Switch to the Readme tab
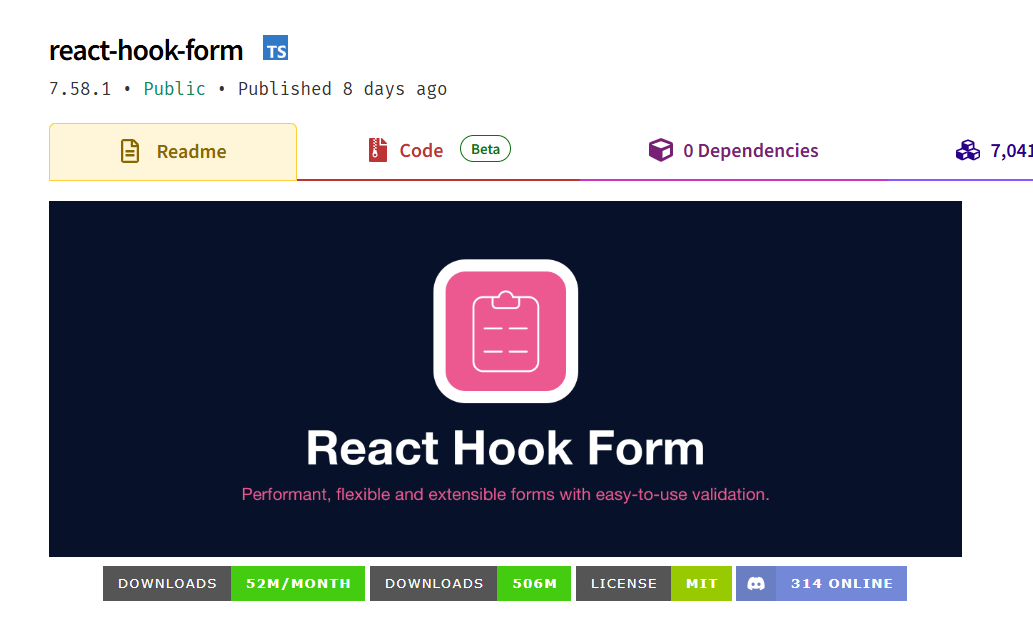The height and width of the screenshot is (638, 1033). (172, 149)
